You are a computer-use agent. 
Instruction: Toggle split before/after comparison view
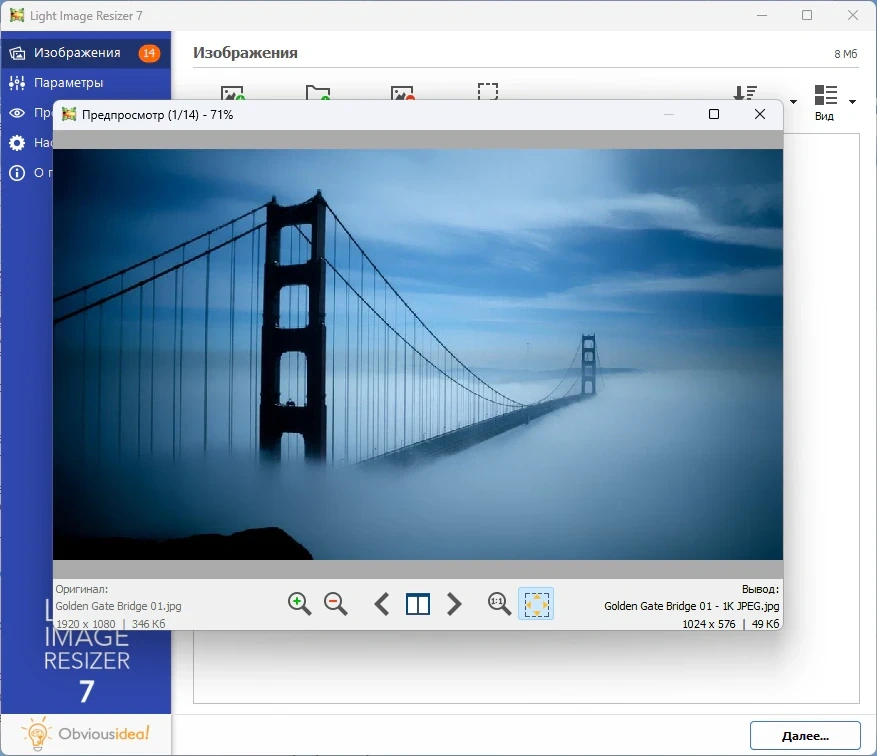pos(418,604)
